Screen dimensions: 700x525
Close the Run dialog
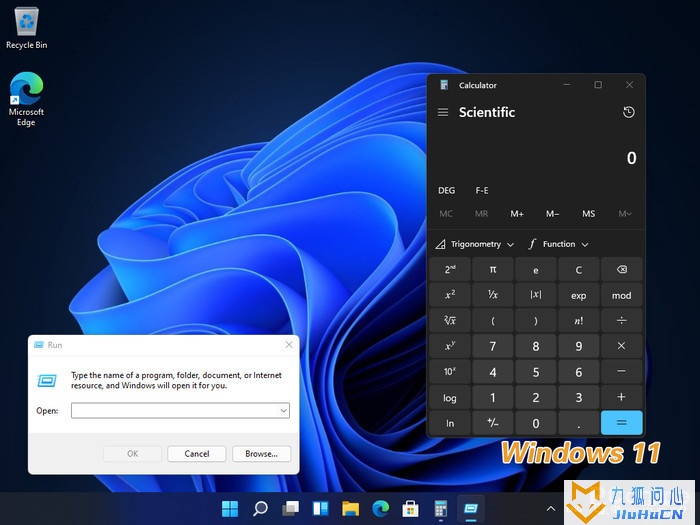click(289, 345)
